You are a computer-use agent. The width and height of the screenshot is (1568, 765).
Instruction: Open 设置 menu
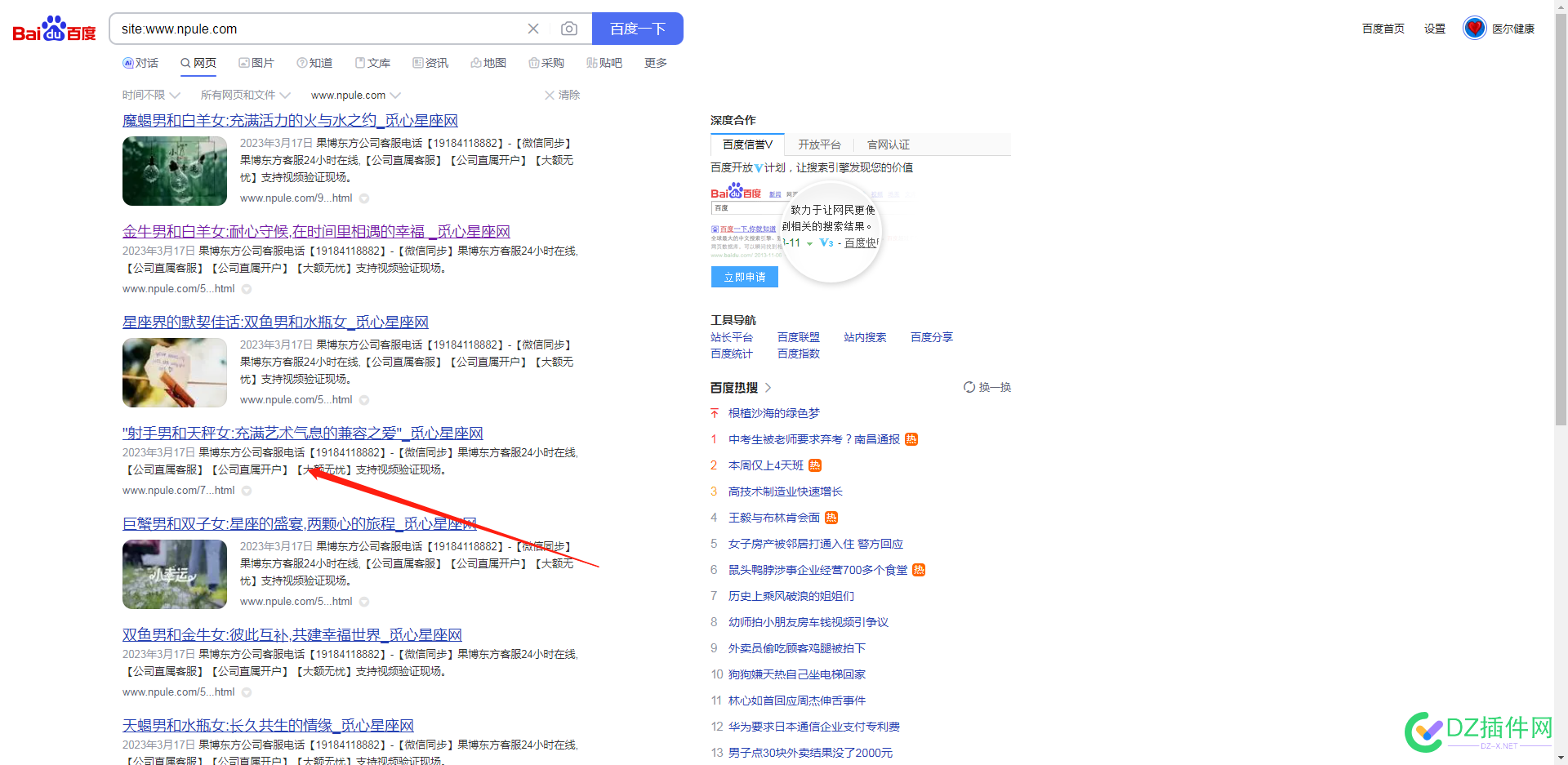pyautogui.click(x=1435, y=29)
